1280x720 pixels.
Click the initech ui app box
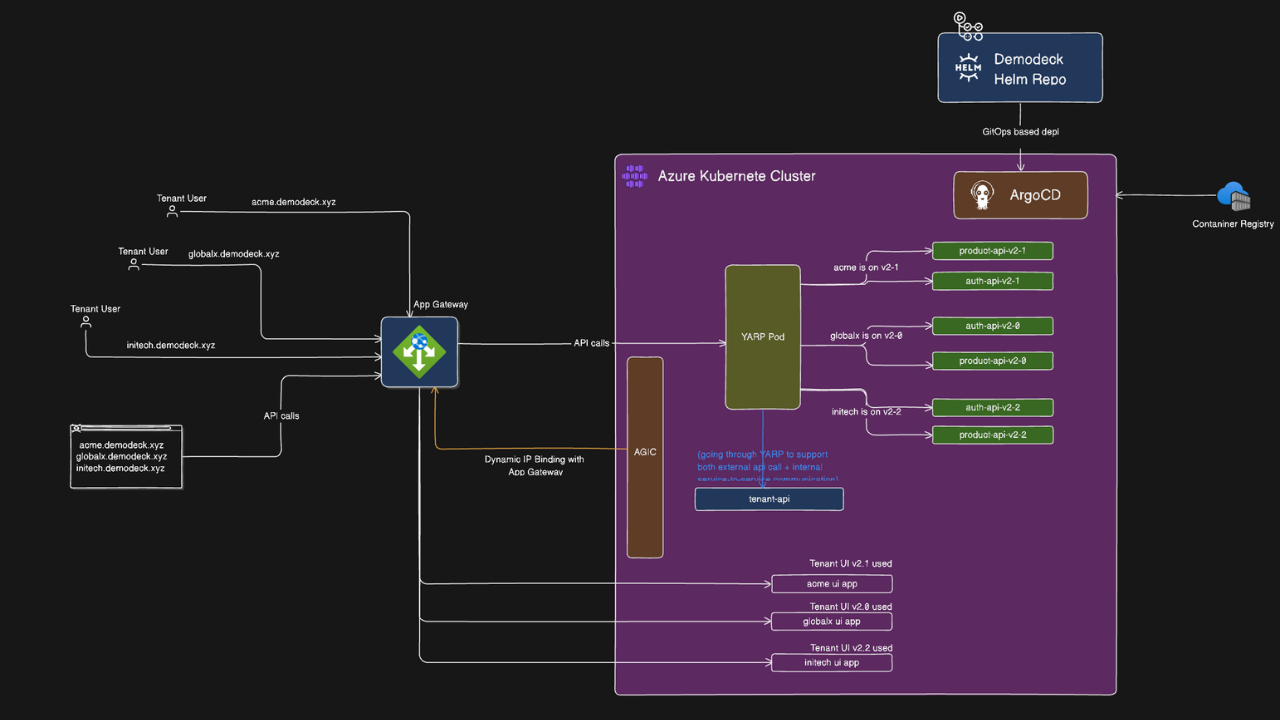[x=831, y=662]
